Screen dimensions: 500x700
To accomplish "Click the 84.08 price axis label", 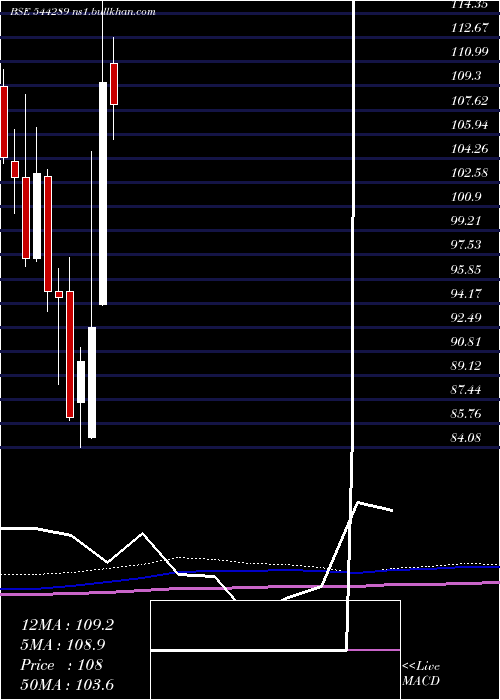I will (x=466, y=438).
